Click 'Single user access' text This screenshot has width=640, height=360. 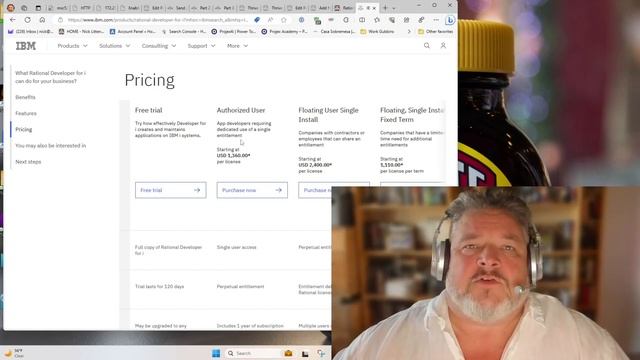tap(236, 247)
